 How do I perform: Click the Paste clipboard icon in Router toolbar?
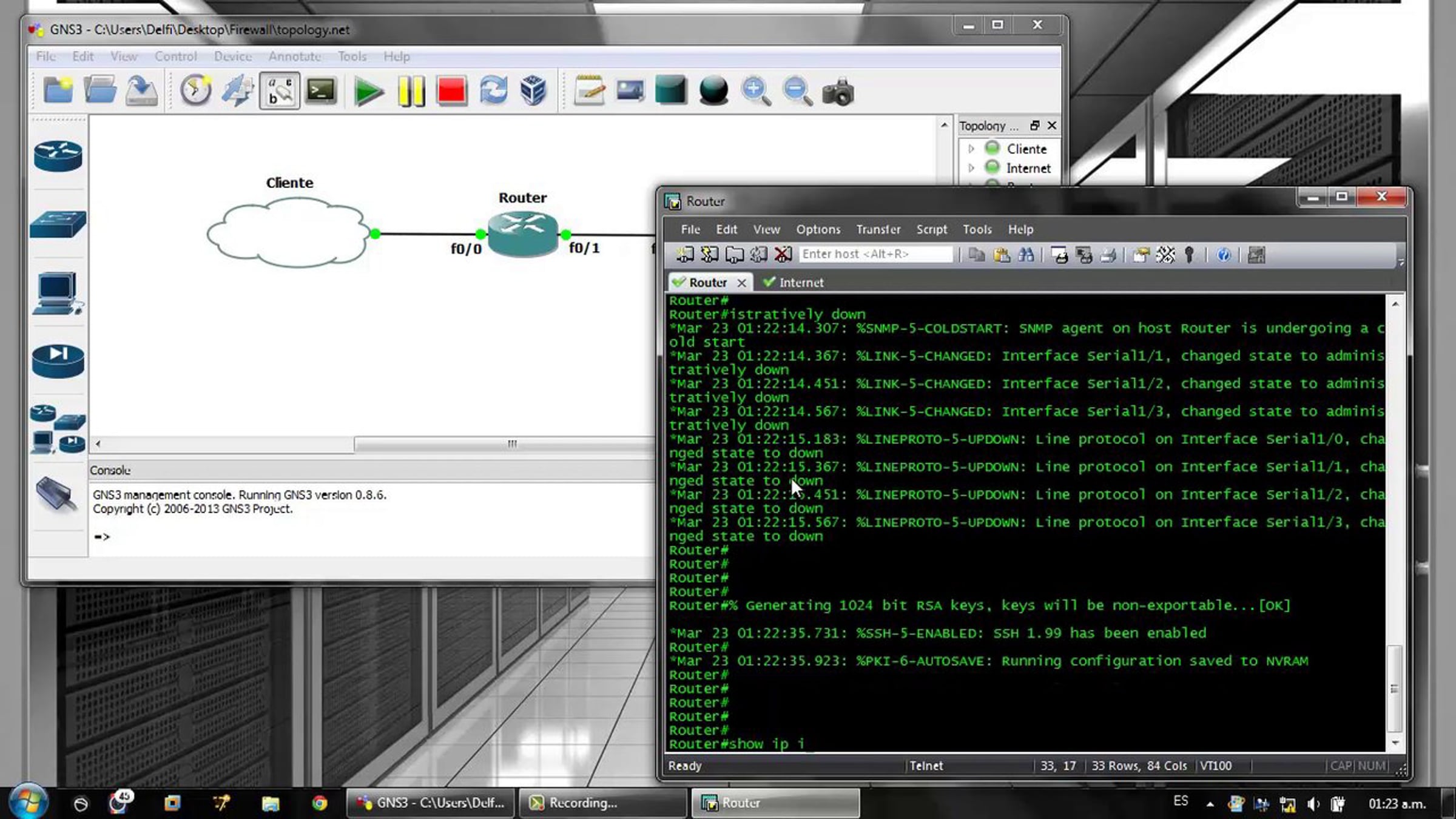pos(1001,255)
